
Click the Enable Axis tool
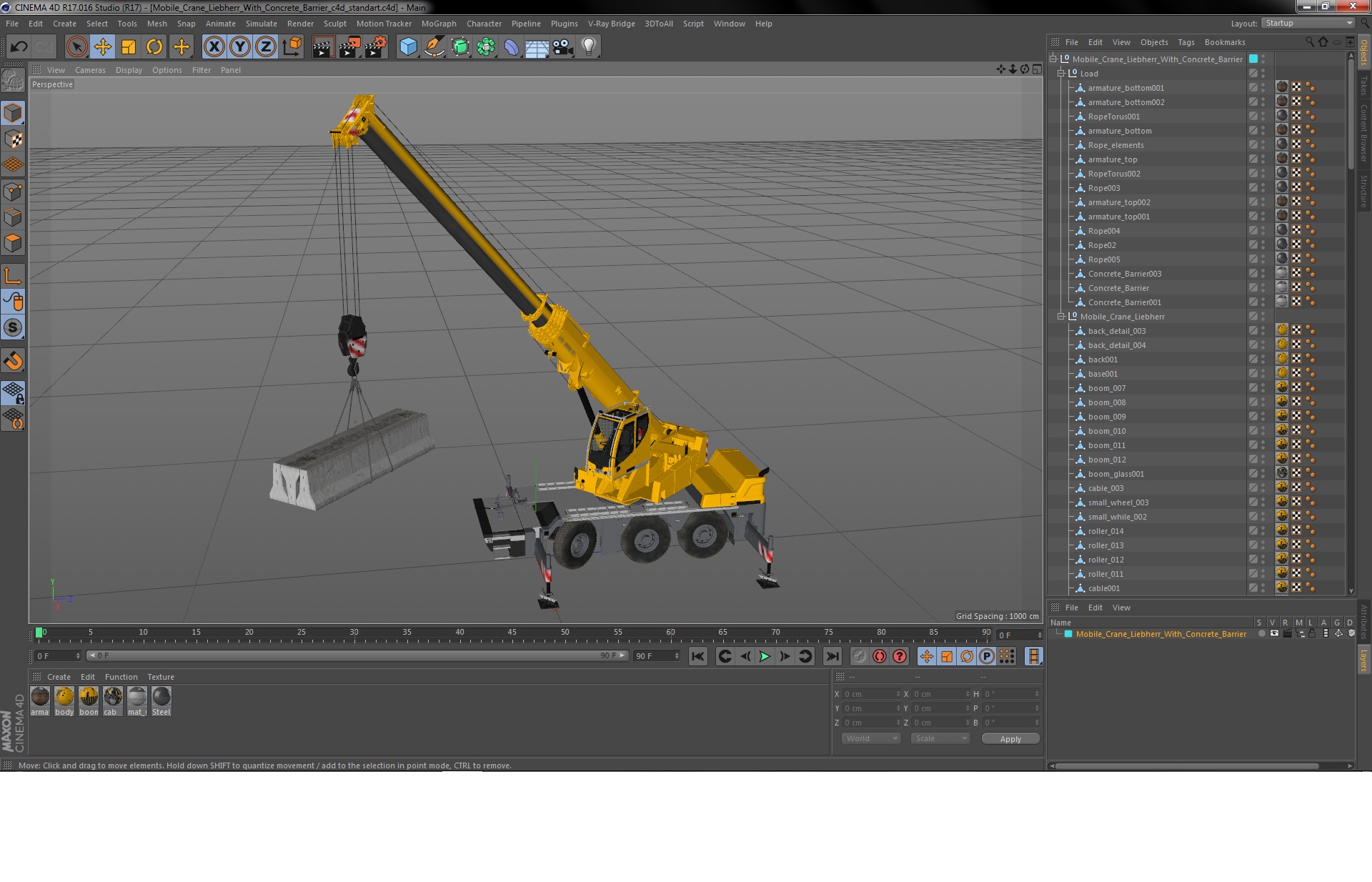pos(13,277)
